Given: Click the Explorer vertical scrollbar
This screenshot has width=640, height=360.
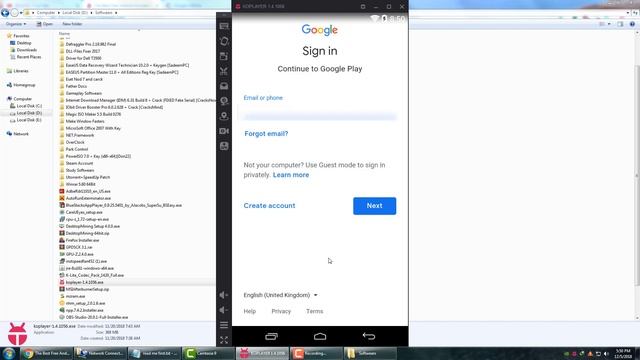Looking at the screenshot, I should (637, 176).
